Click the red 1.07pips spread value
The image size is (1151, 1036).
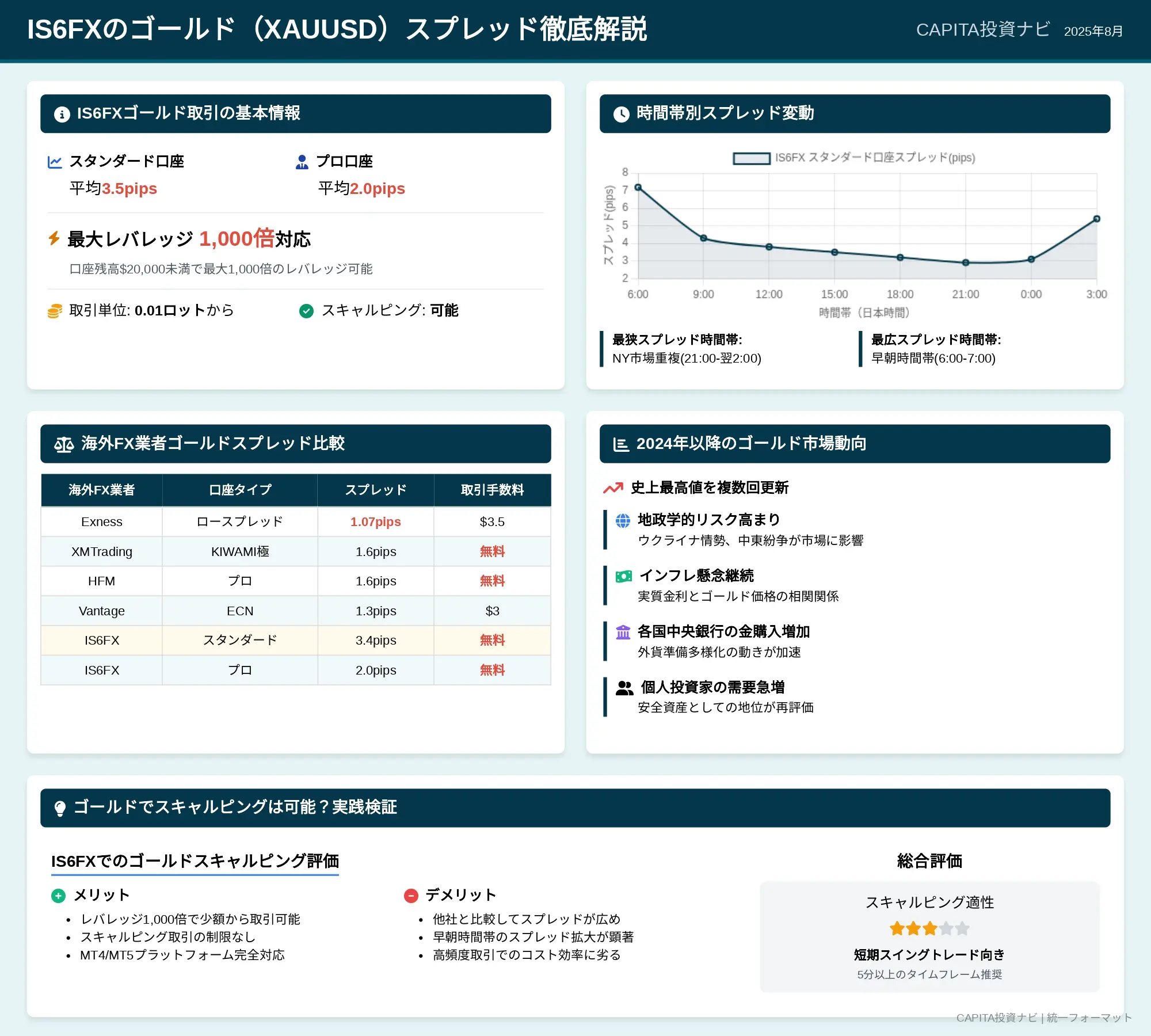(x=376, y=521)
